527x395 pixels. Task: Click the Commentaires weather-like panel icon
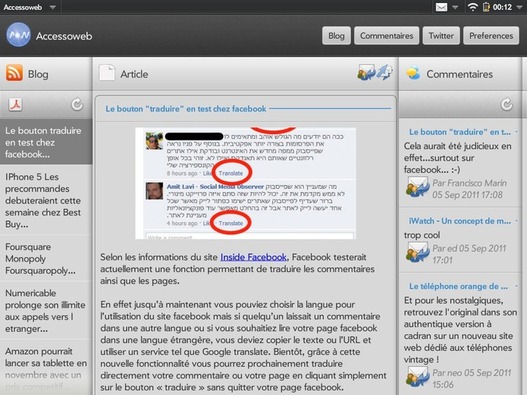click(413, 73)
